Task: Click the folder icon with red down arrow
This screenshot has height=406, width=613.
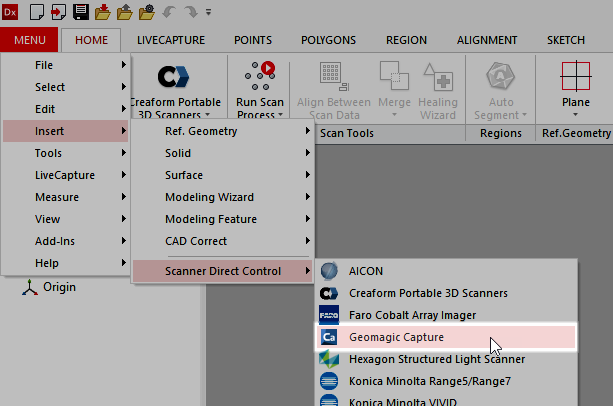Action: [103, 12]
